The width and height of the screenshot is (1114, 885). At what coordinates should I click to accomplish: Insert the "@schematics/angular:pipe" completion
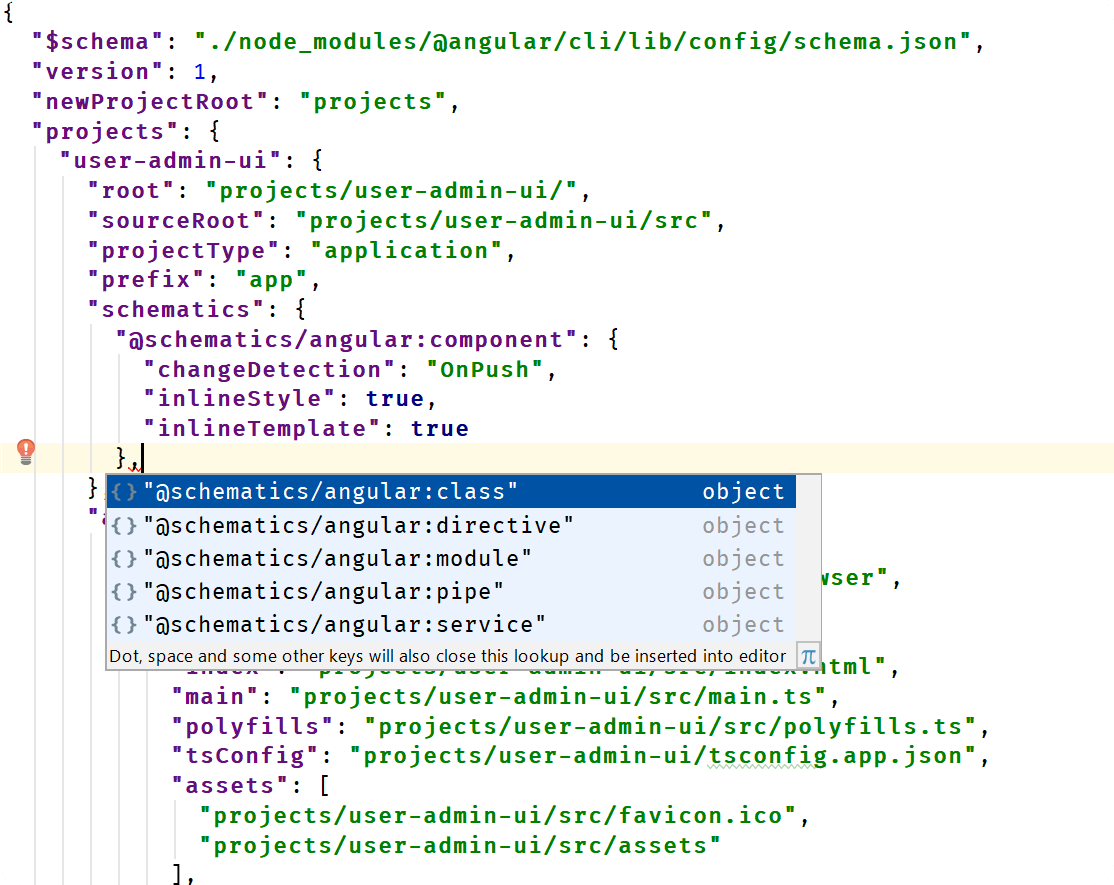pyautogui.click(x=323, y=591)
